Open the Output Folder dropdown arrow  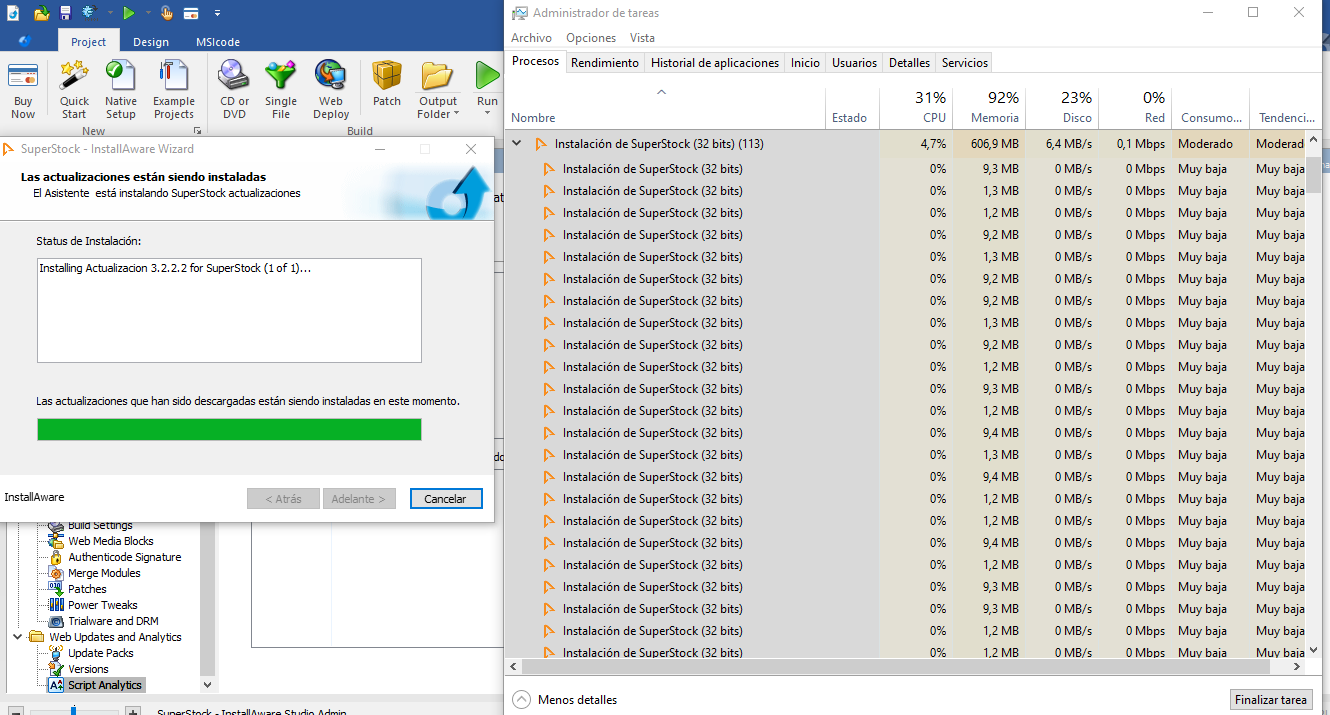(x=456, y=114)
